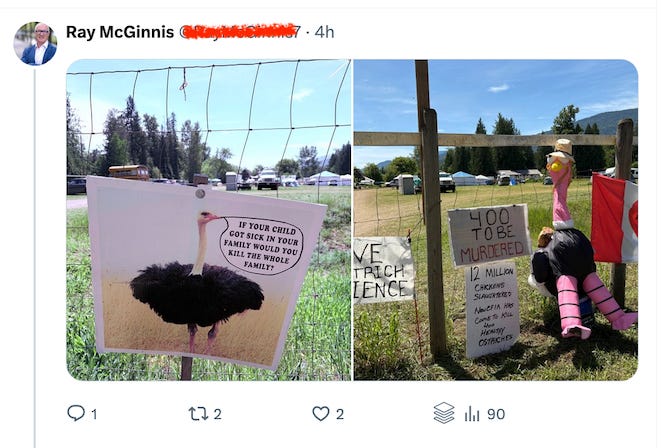
Task: Click the repost count showing 2
Action: pyautogui.click(x=217, y=414)
